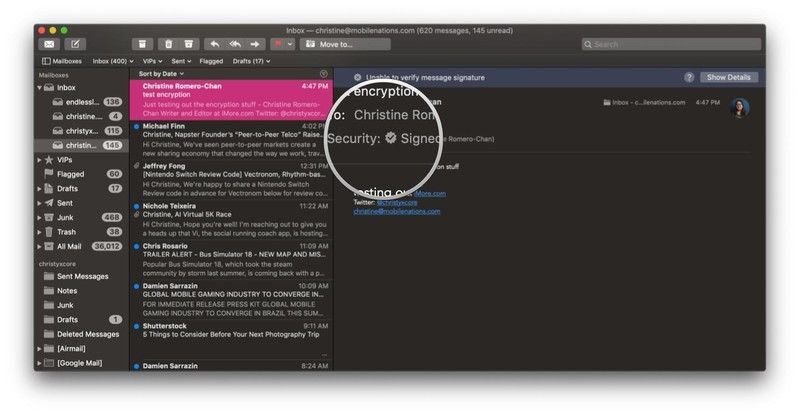This screenshot has width=800, height=415.
Task: Open the @christyxcore Twitter link
Action: point(397,203)
